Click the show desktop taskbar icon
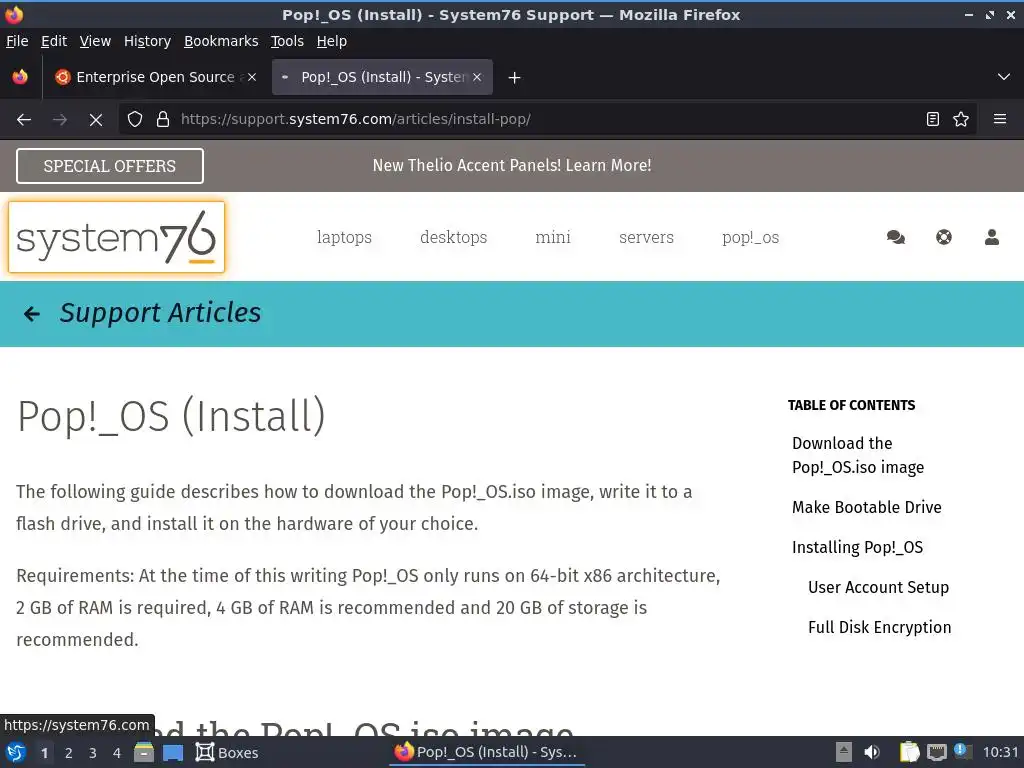 (x=173, y=753)
